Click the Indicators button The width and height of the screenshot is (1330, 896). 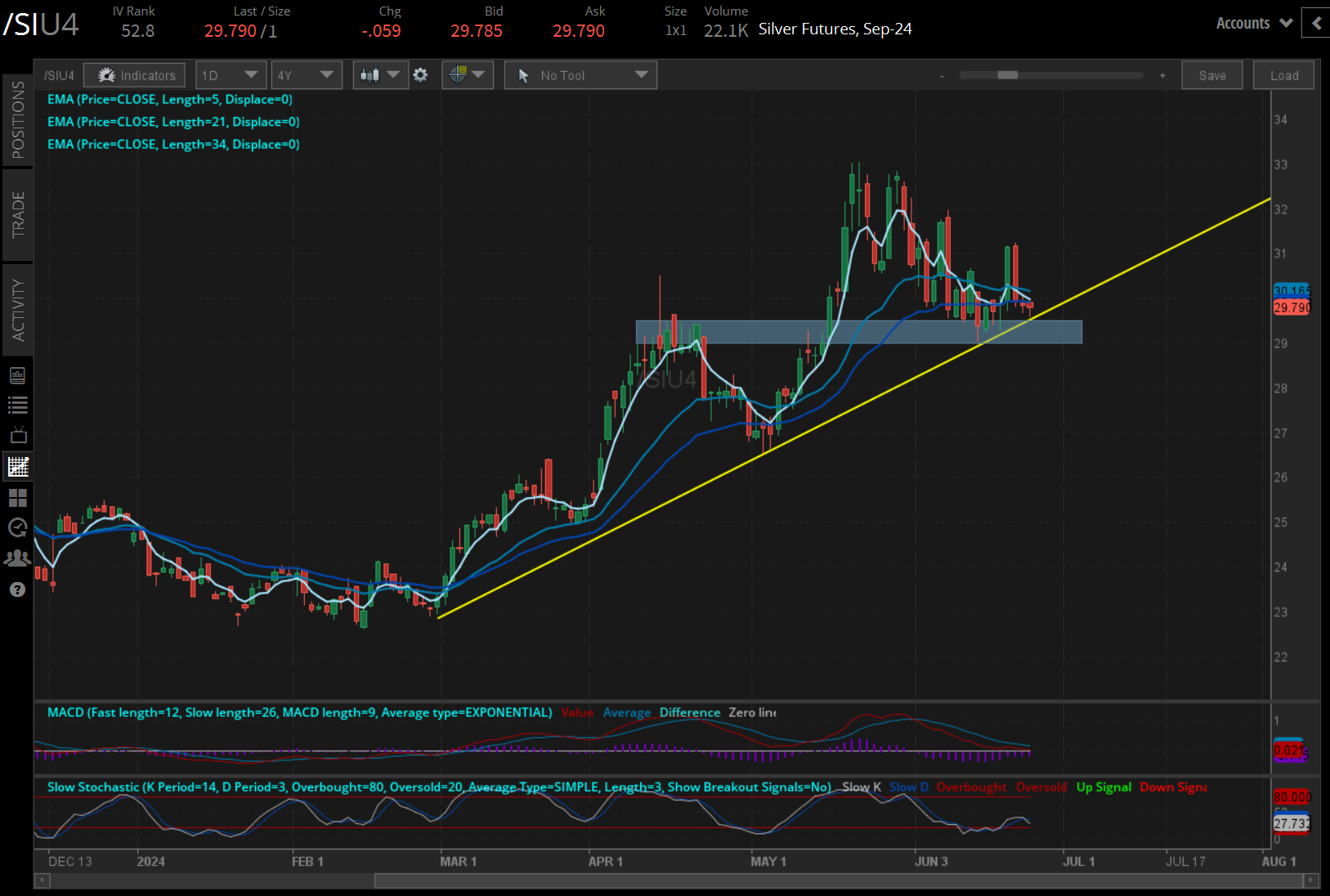click(136, 75)
